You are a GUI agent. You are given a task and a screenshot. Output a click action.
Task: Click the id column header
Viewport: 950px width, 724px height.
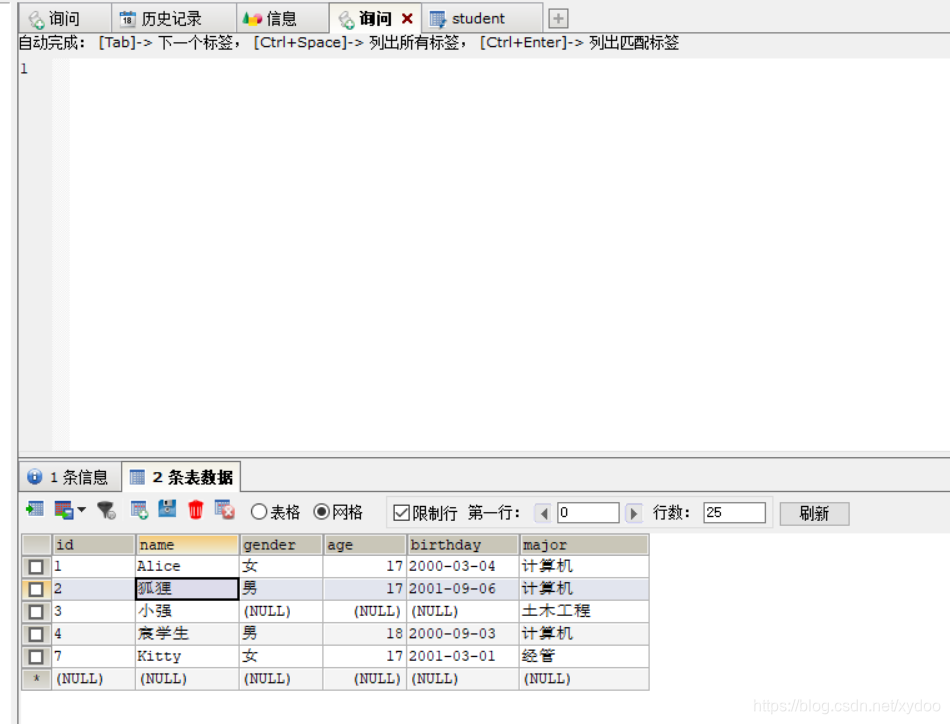(93, 545)
